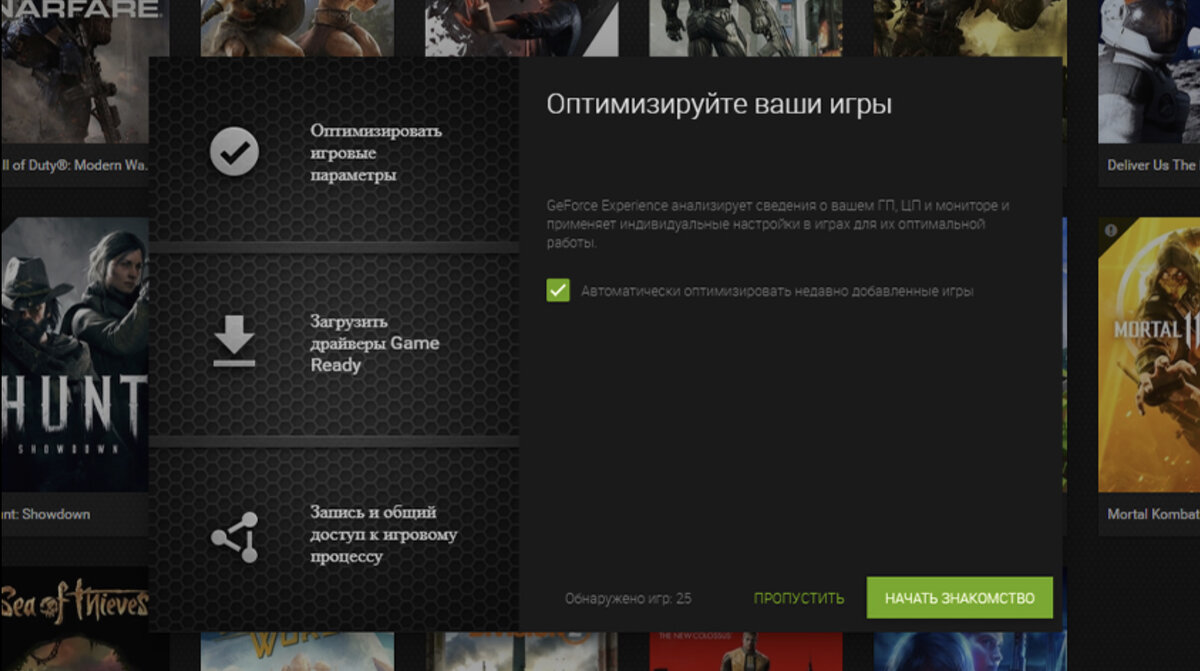Open the Hunt: Showdown game thumbnail
The width and height of the screenshot is (1200, 671).
pos(74,355)
